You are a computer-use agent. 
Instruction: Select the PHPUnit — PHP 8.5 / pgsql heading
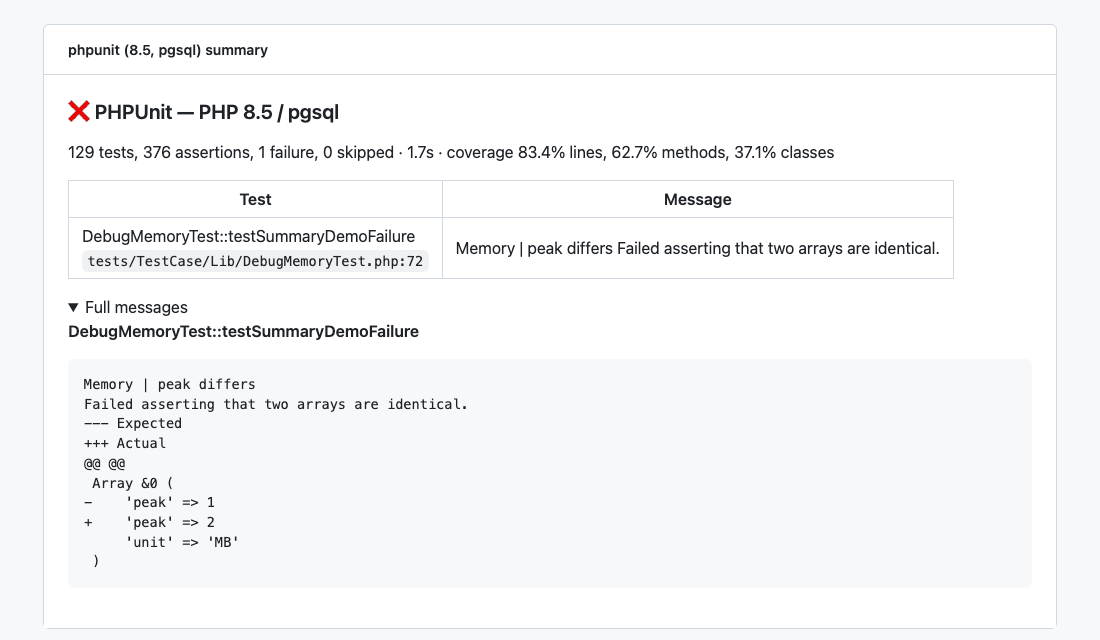[x=216, y=112]
